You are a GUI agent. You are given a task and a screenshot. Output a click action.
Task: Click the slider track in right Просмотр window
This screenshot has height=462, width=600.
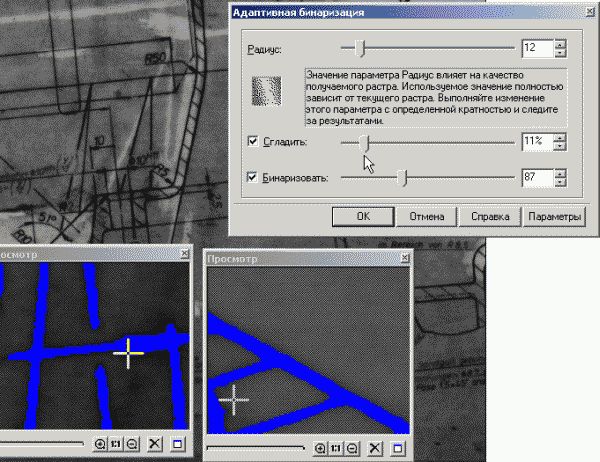coord(256,447)
